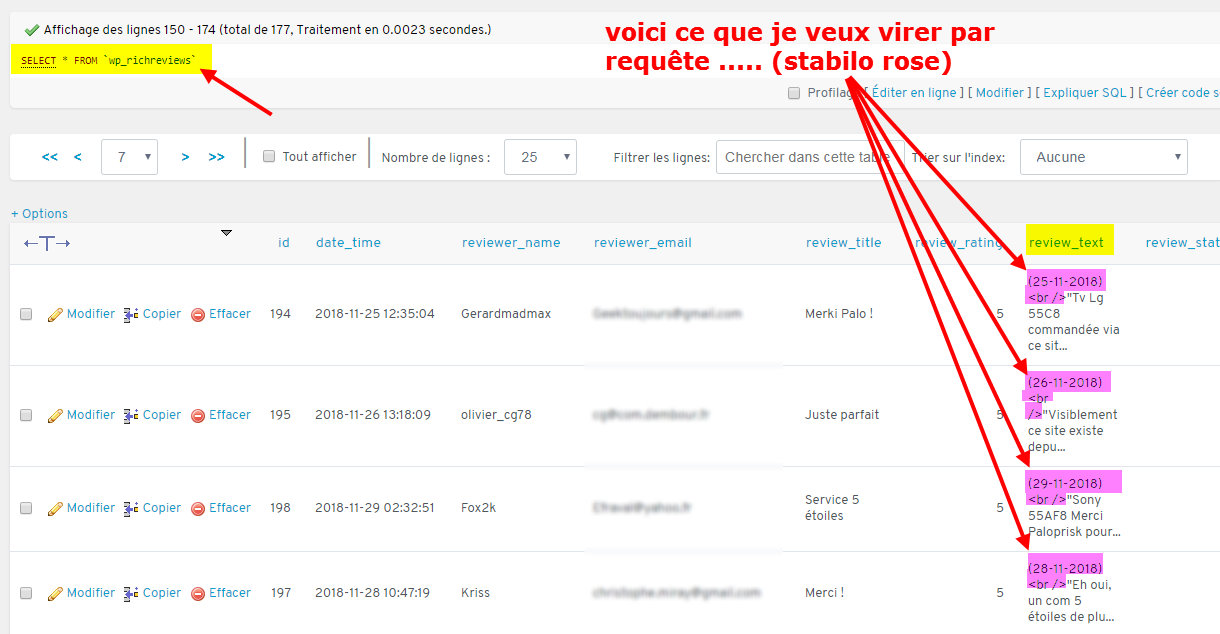
Task: Select the checkbox for row 198
Action: tap(26, 508)
